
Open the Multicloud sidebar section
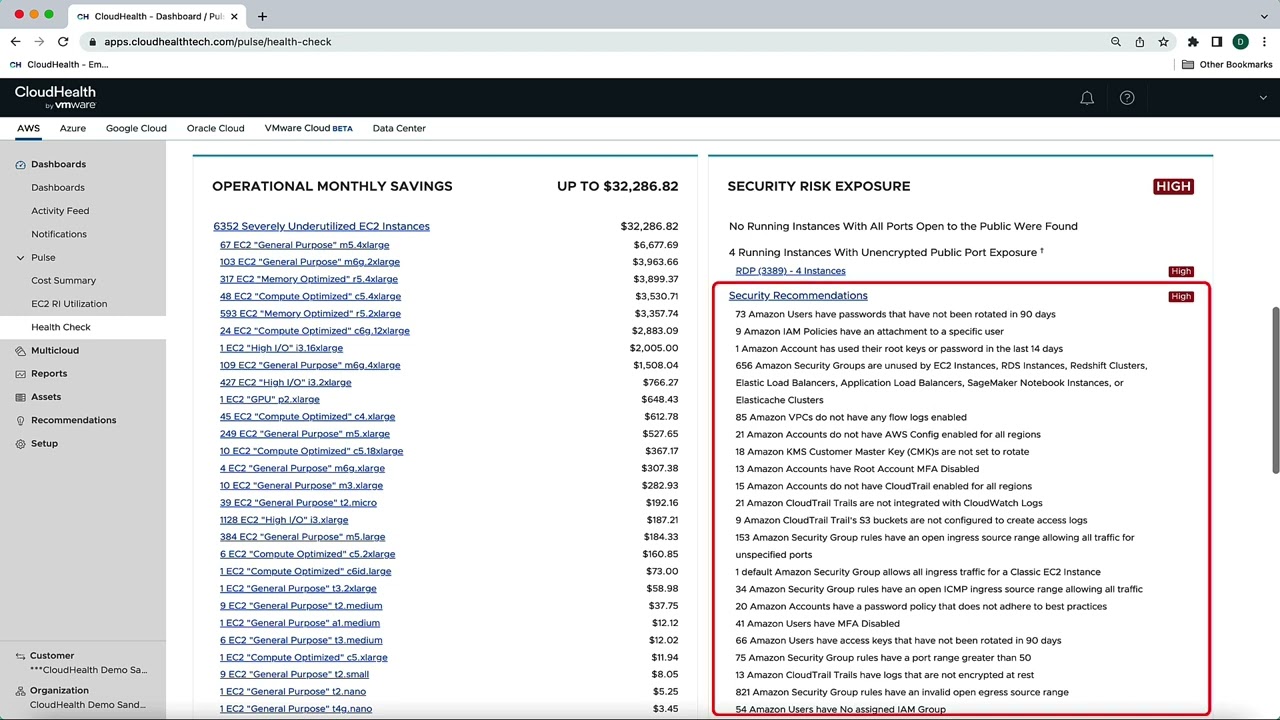54,350
